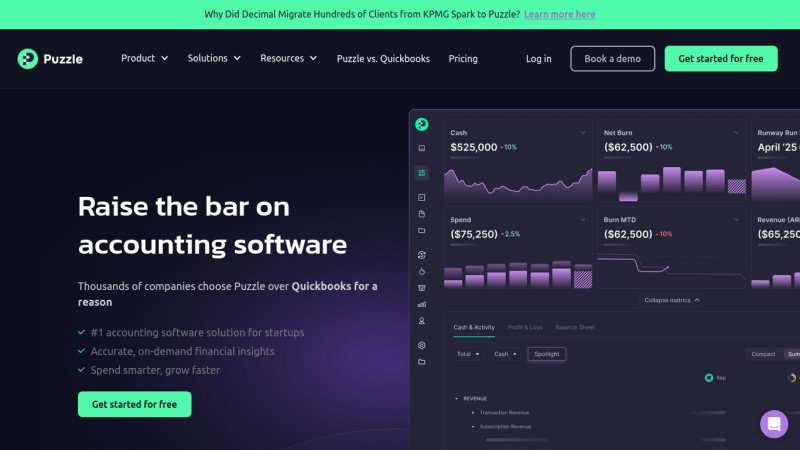Collapse the REVENUE row
Screen dimensions: 800x450
click(457, 398)
